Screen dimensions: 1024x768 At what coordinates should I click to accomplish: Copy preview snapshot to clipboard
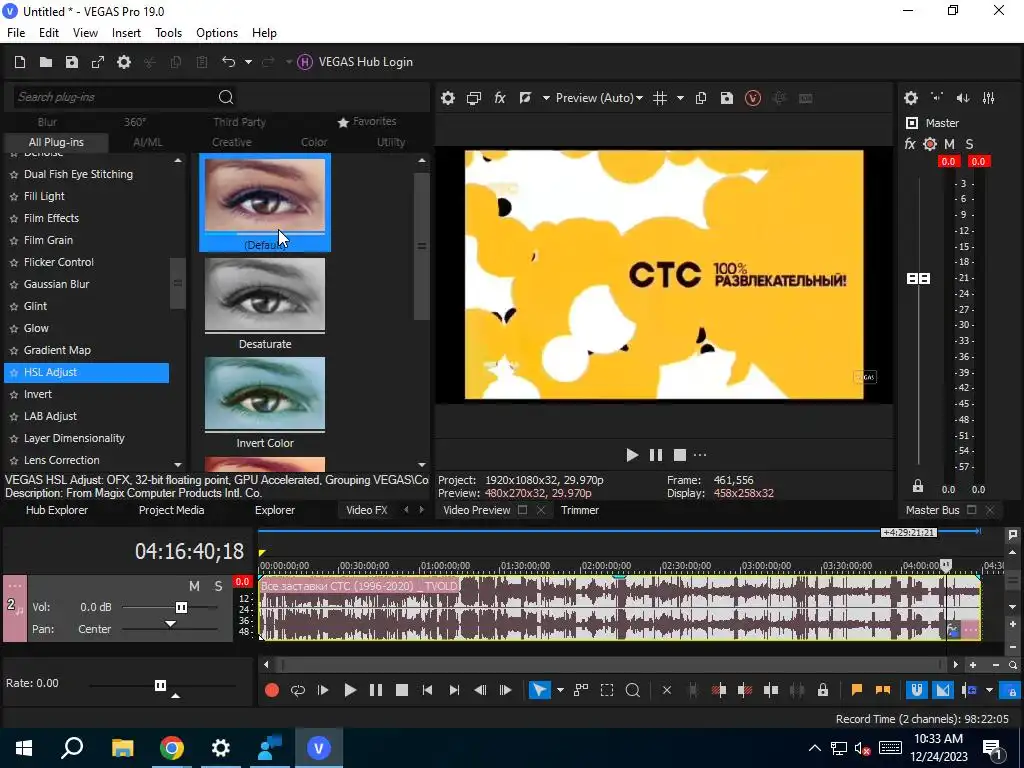pyautogui.click(x=701, y=98)
